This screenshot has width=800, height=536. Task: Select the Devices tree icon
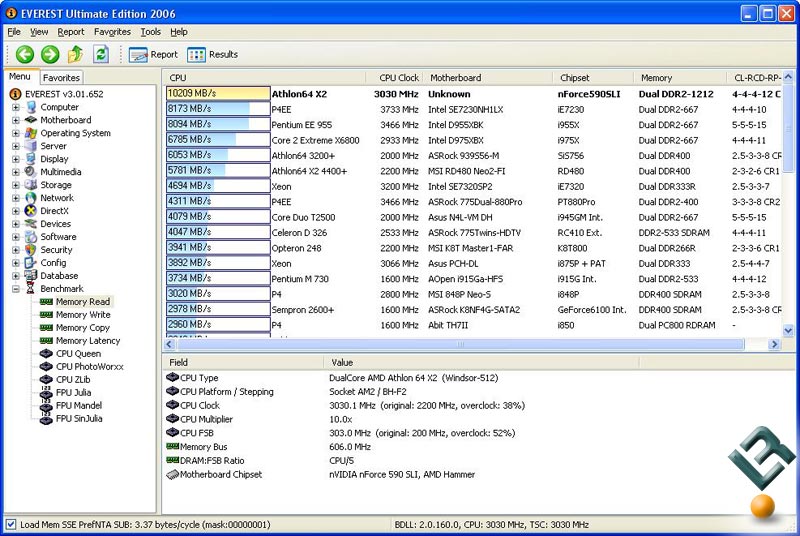(31, 224)
